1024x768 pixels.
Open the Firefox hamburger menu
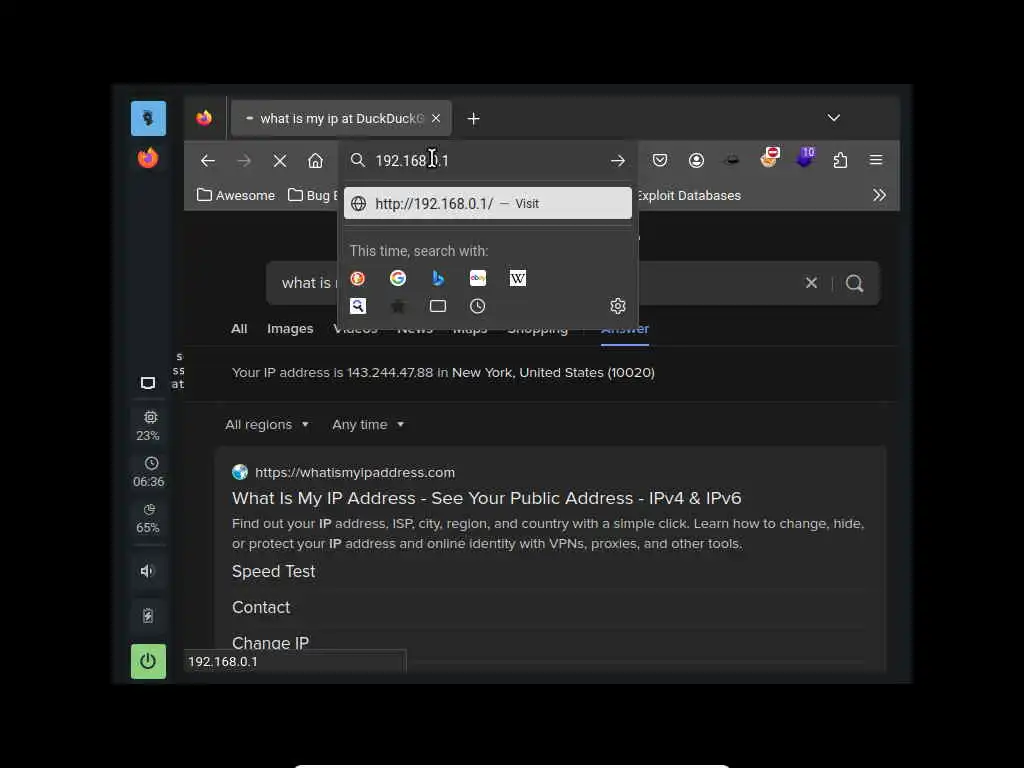pos(876,160)
